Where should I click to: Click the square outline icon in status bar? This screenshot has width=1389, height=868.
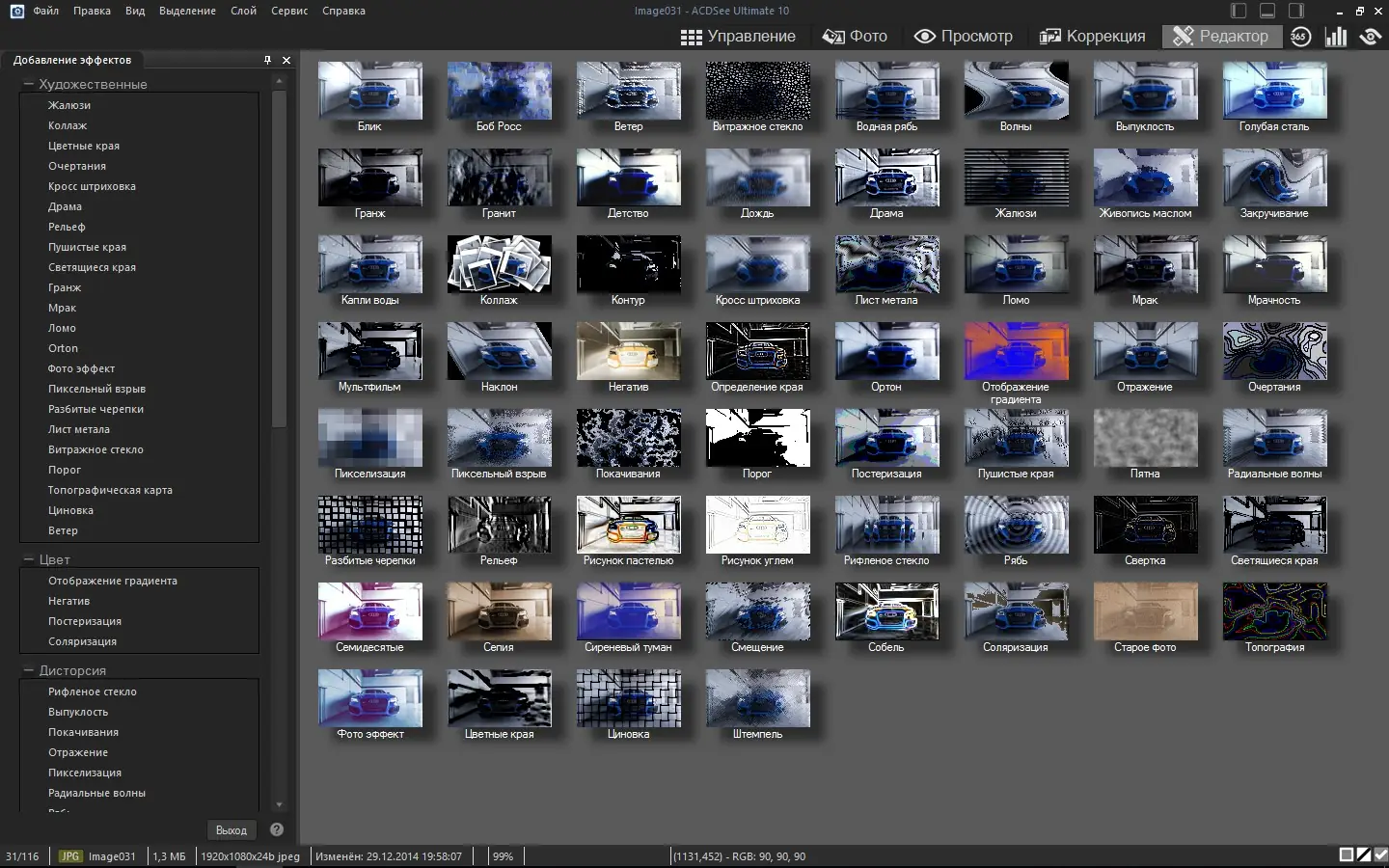point(1347,854)
